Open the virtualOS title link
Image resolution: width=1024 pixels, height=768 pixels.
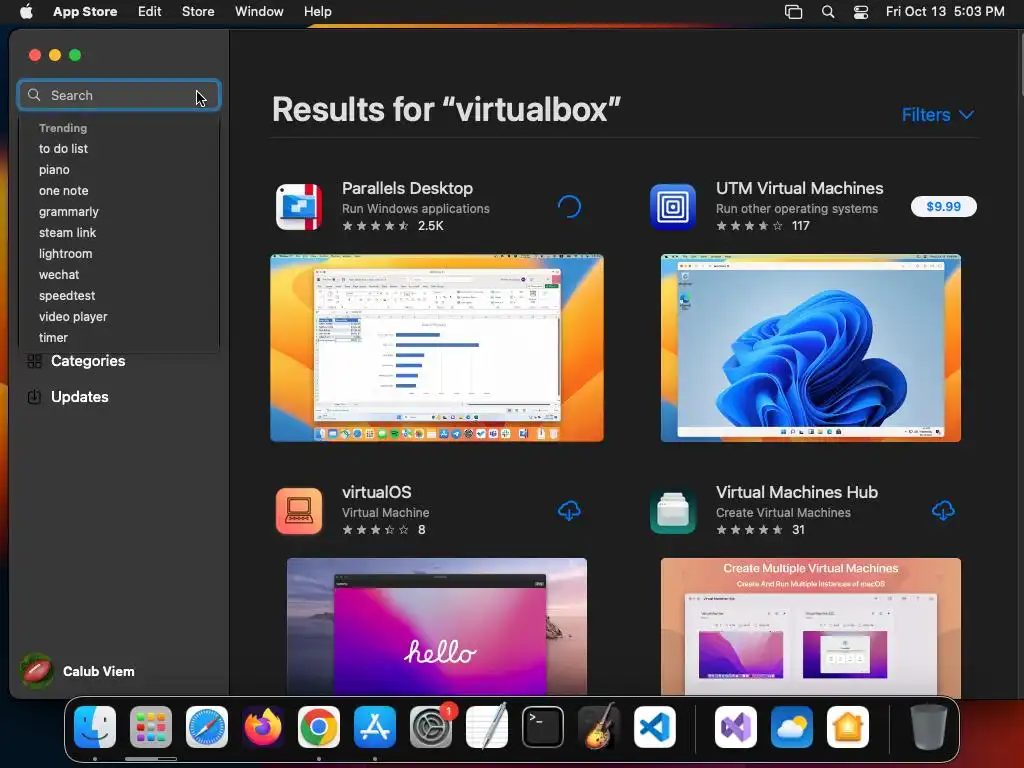tap(377, 492)
